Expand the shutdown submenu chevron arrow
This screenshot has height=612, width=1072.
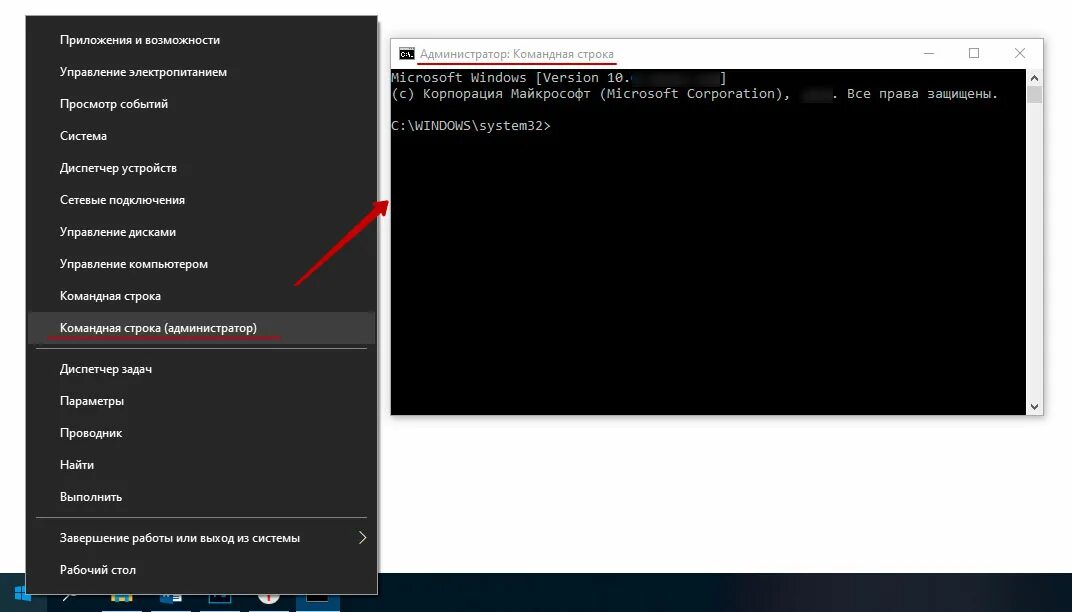[x=362, y=538]
